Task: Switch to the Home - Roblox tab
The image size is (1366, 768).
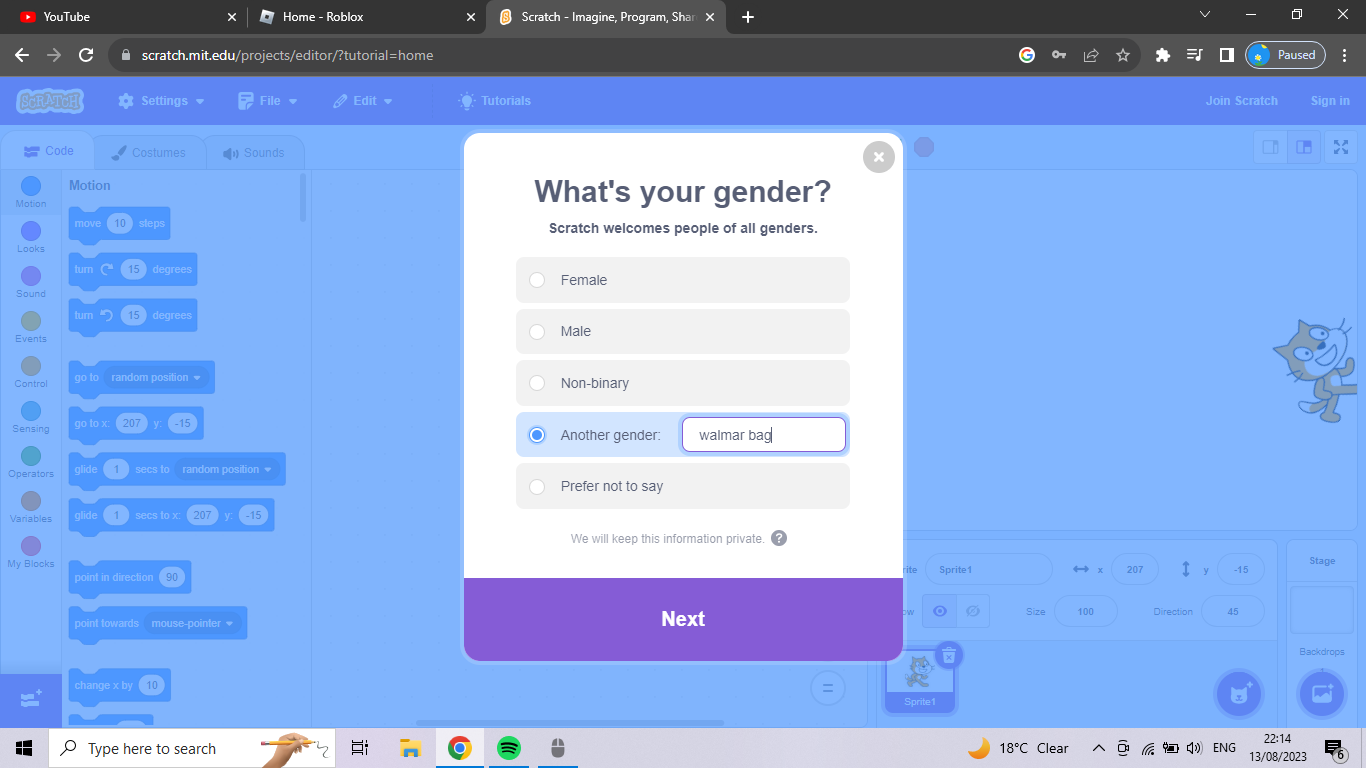Action: (366, 17)
